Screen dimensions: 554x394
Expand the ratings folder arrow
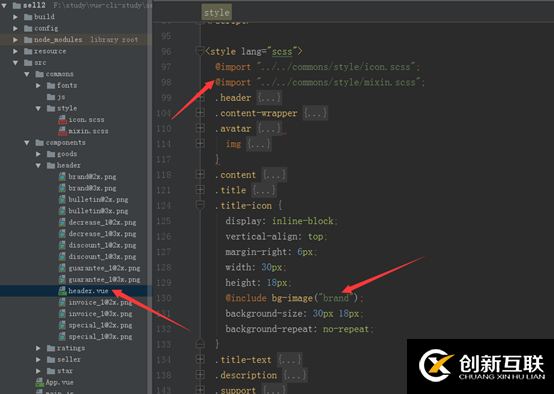click(38, 348)
